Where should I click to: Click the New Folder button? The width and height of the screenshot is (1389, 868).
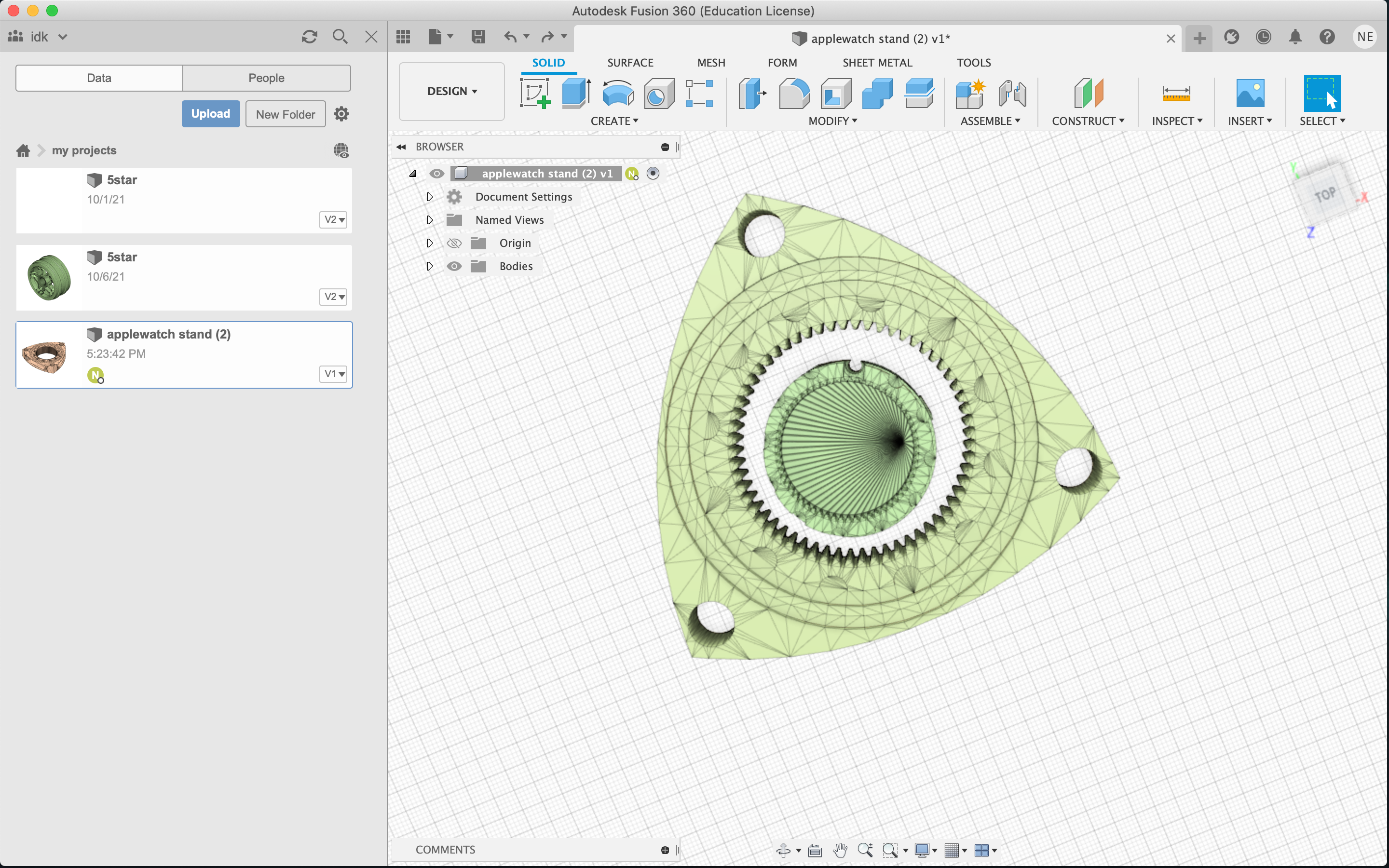(284, 114)
